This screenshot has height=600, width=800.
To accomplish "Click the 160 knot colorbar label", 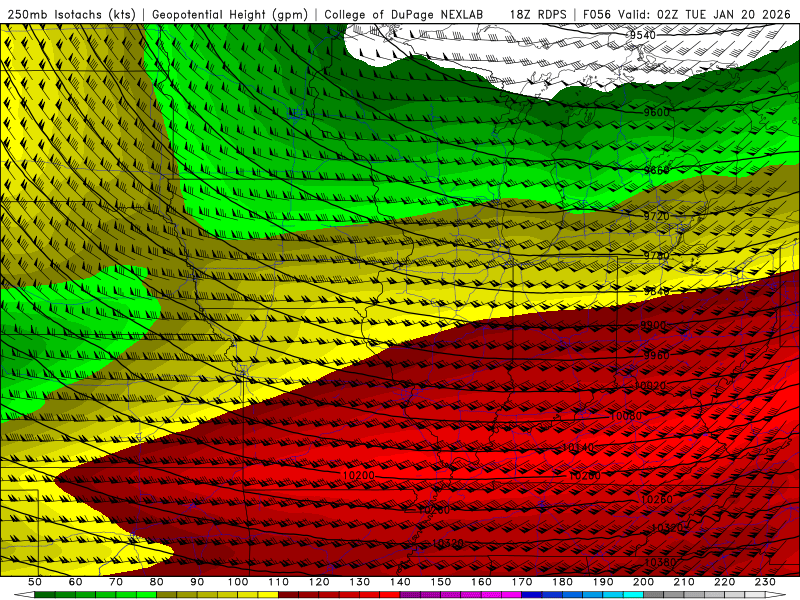I will point(481,582).
